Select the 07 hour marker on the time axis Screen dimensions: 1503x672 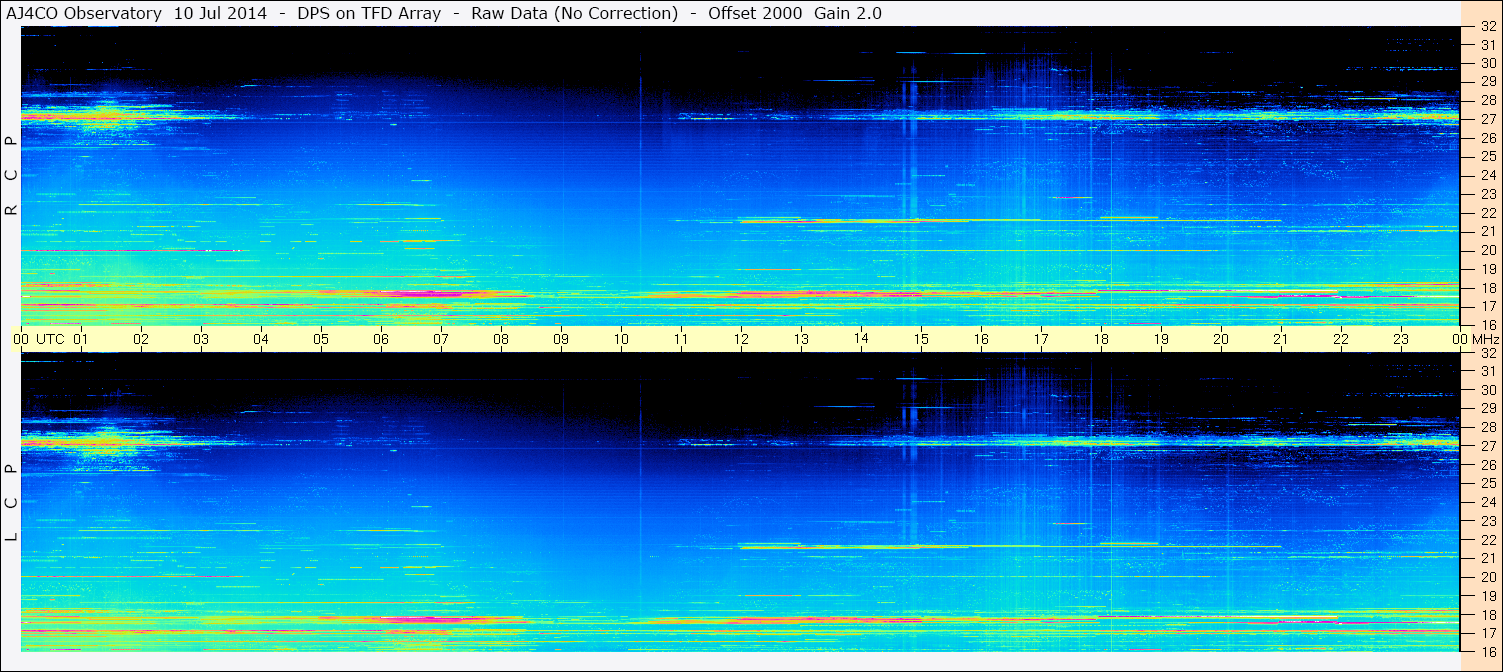click(441, 339)
